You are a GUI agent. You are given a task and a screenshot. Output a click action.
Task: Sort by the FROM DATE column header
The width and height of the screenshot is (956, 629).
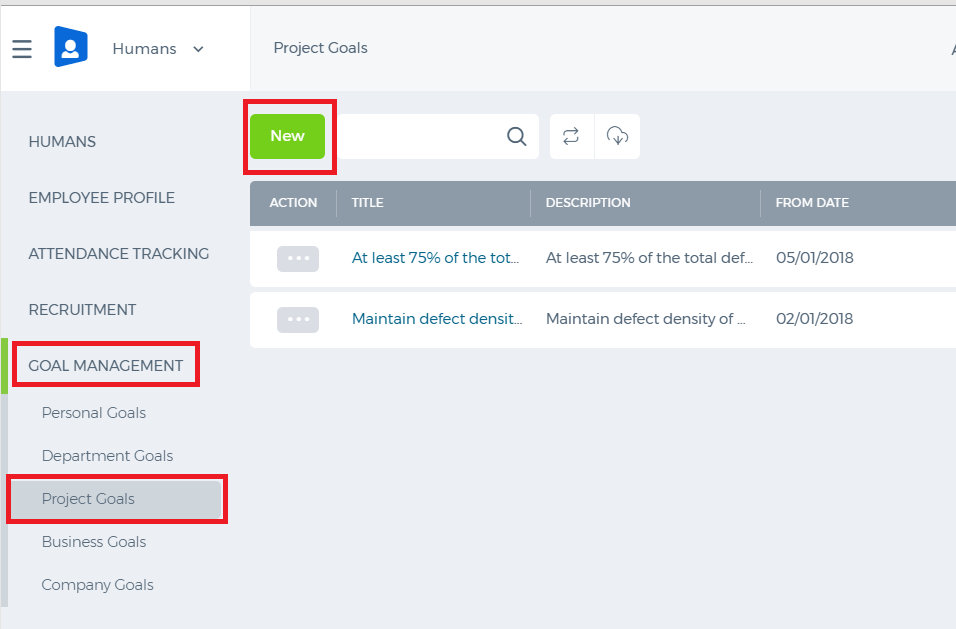pos(812,203)
